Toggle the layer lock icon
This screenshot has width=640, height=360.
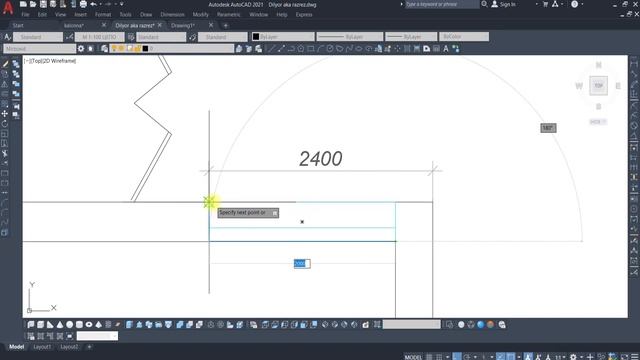point(137,49)
